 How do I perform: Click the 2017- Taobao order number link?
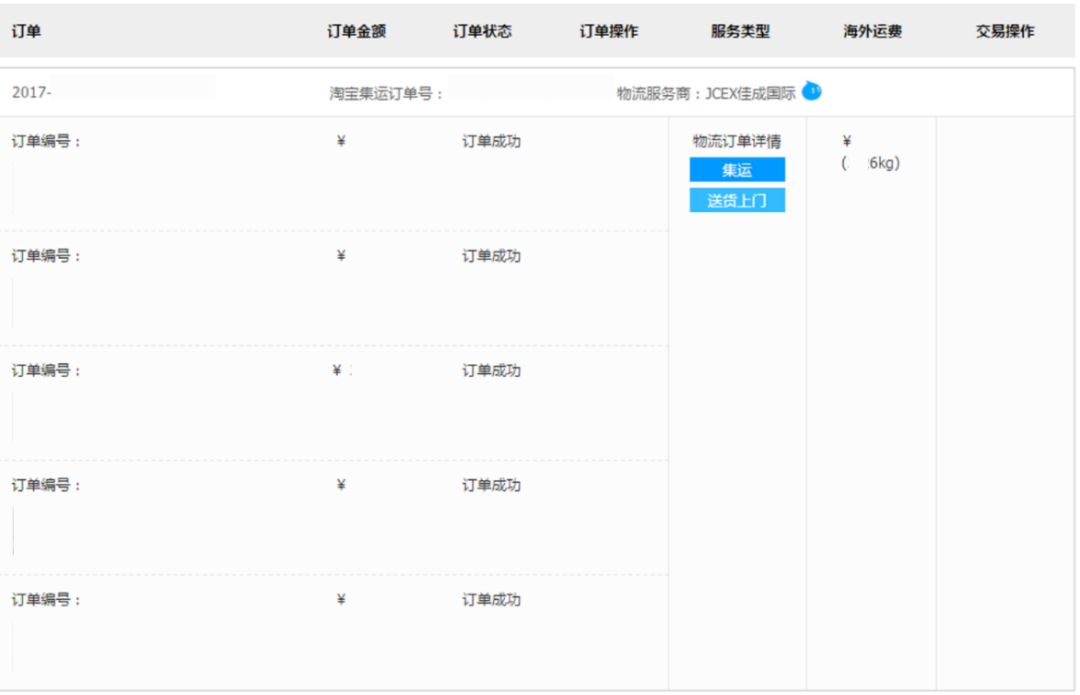pyautogui.click(x=30, y=90)
